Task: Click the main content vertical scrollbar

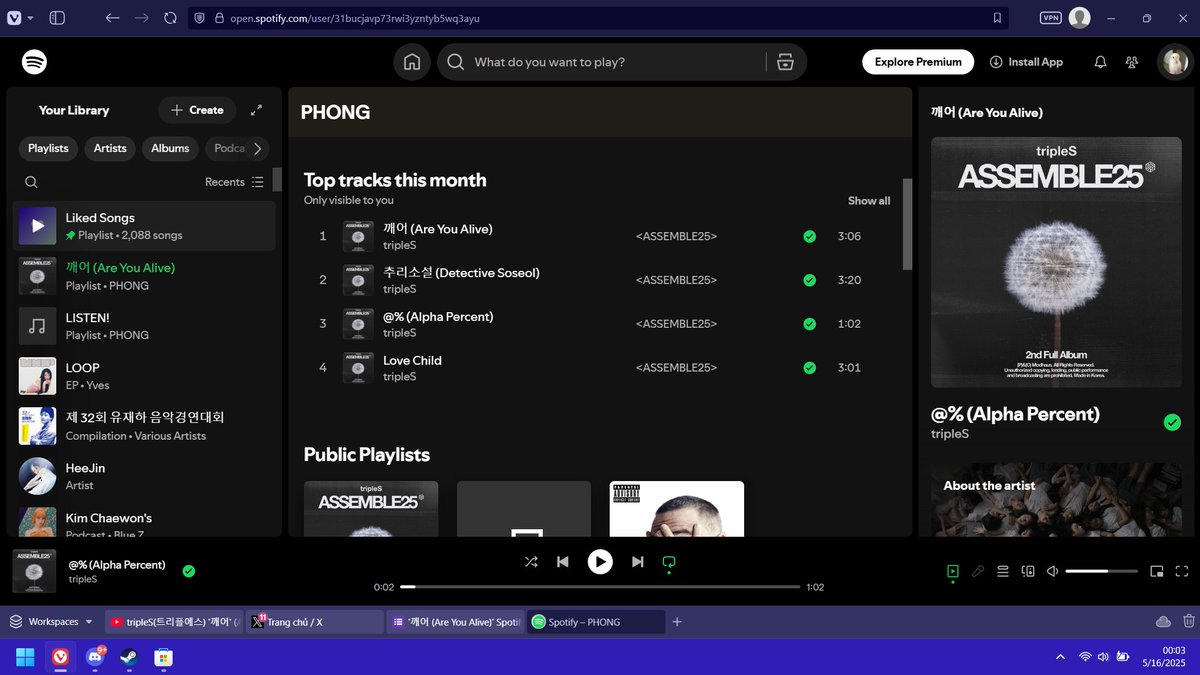Action: tap(907, 225)
